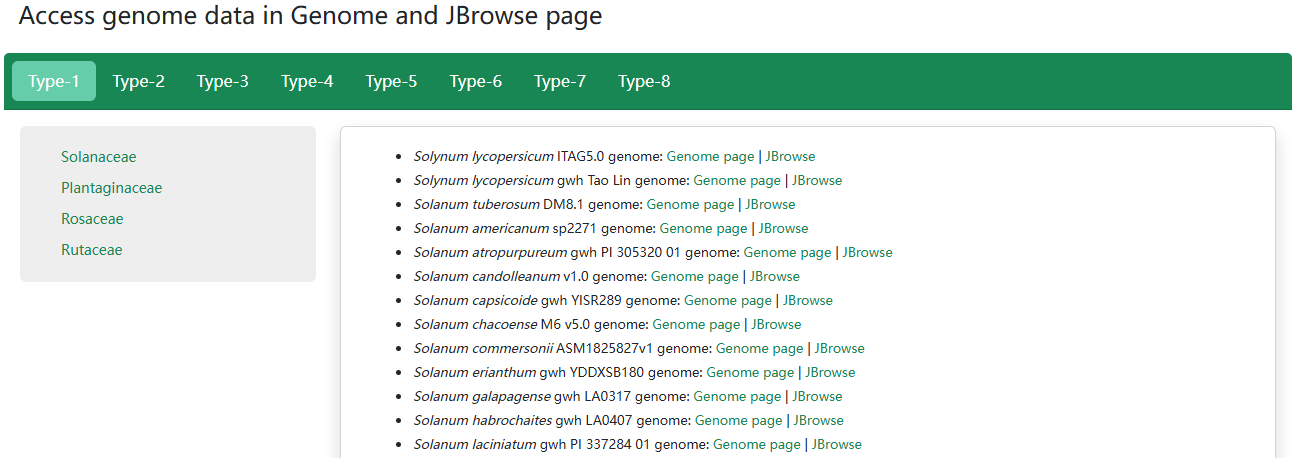This screenshot has height=458, width=1297.
Task: Click the Type-3 tab
Action: coord(222,82)
